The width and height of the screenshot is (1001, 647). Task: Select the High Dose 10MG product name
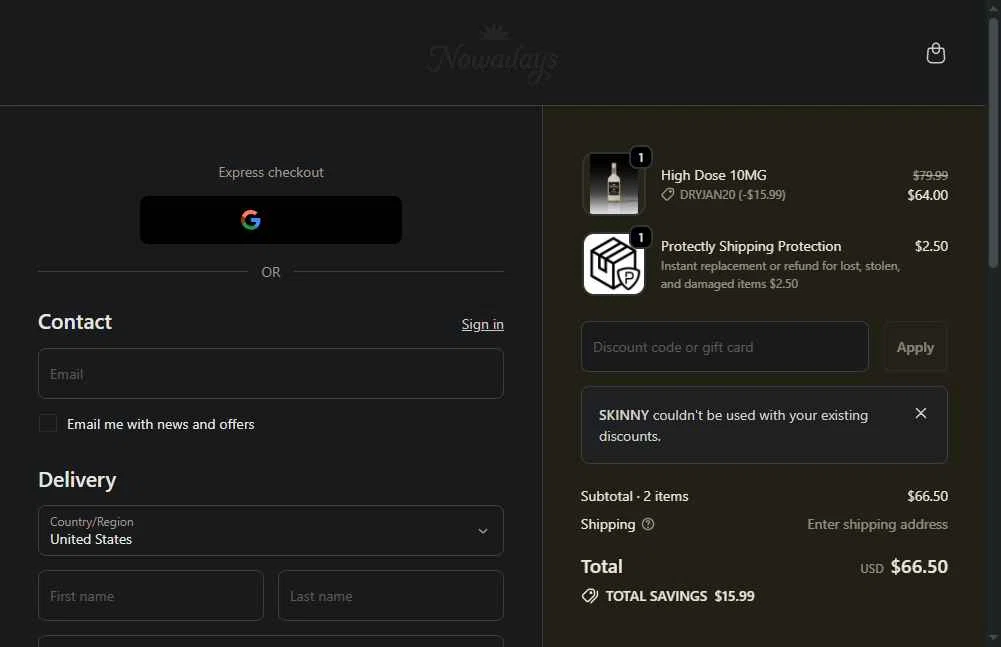coord(714,175)
